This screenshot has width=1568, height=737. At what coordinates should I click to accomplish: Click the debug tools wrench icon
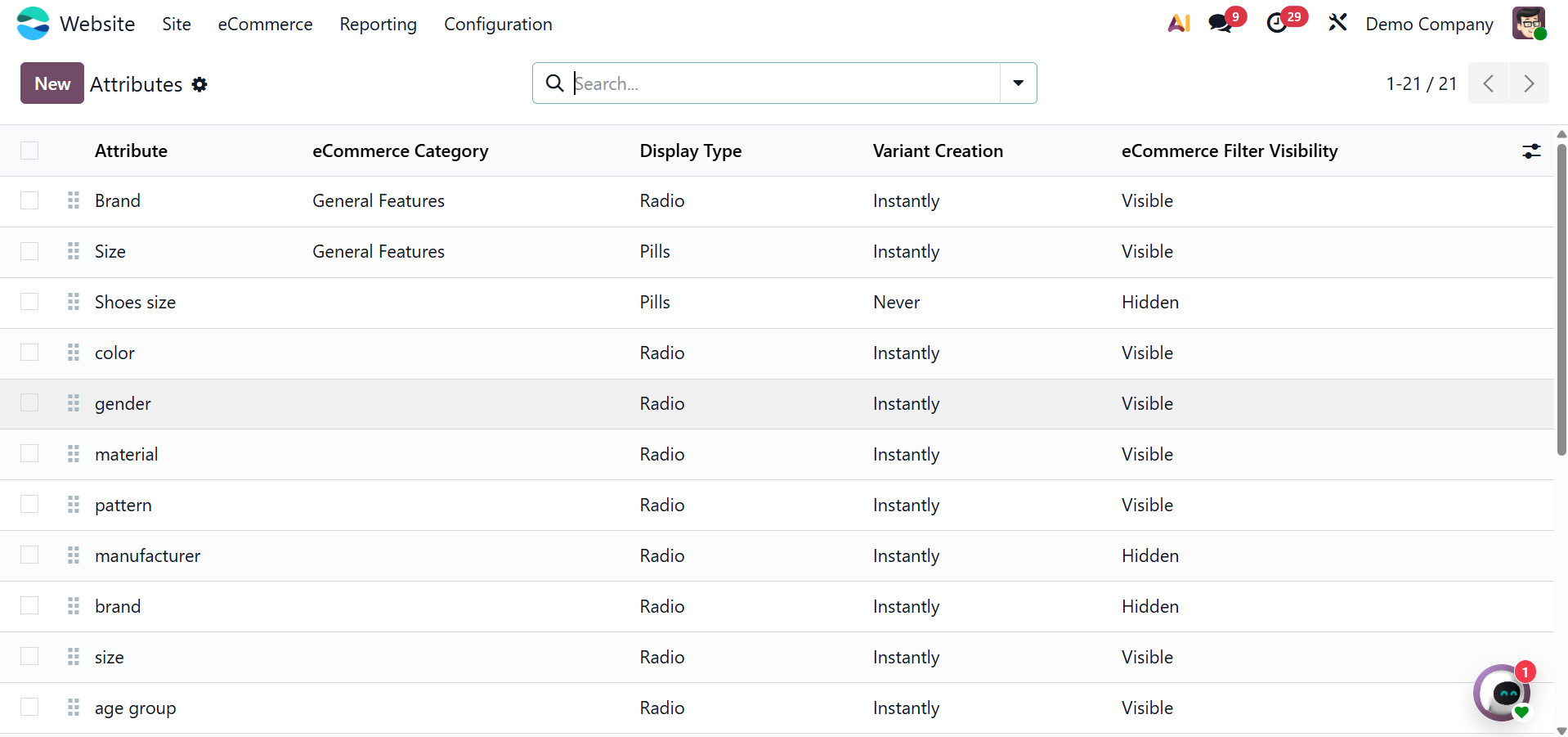click(x=1337, y=23)
